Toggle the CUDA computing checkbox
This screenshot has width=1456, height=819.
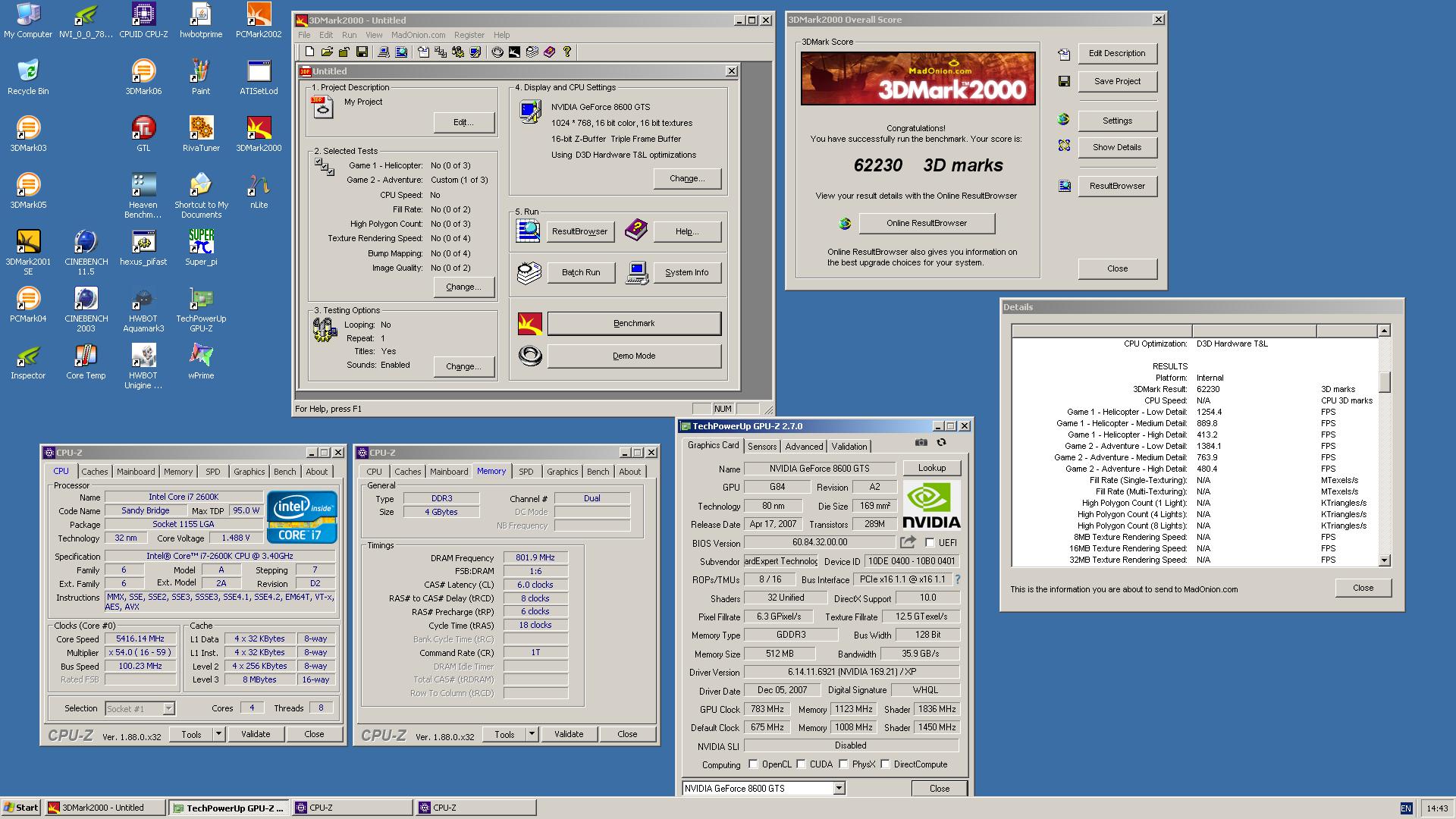[x=801, y=764]
